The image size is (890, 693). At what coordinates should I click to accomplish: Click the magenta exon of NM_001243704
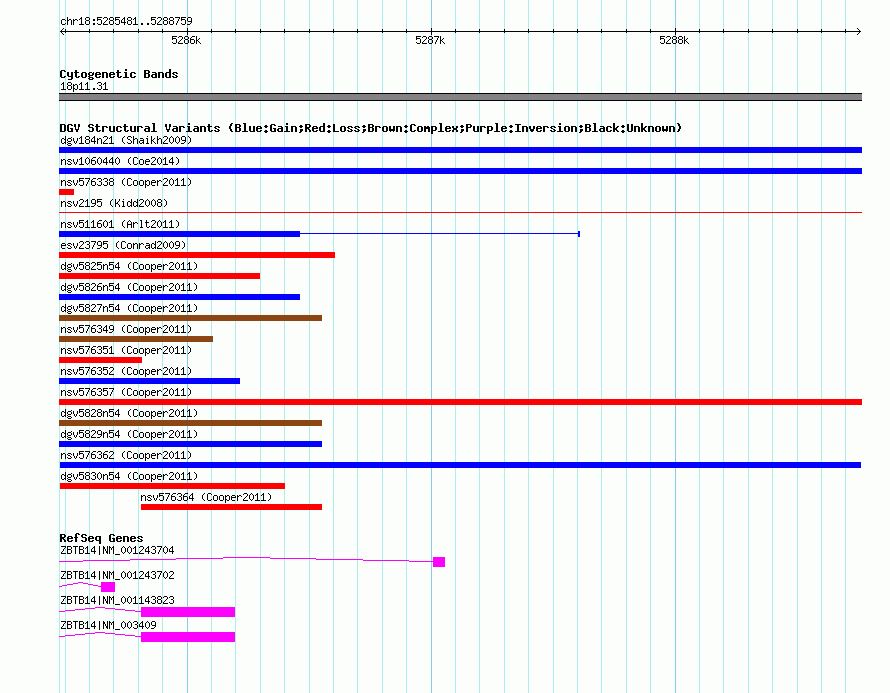(439, 562)
